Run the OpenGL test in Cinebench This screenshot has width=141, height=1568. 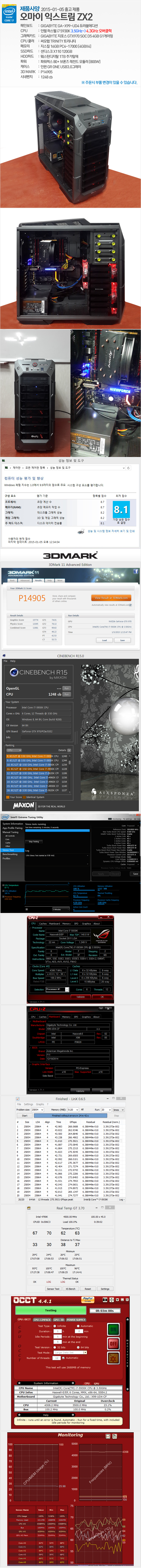point(66,689)
